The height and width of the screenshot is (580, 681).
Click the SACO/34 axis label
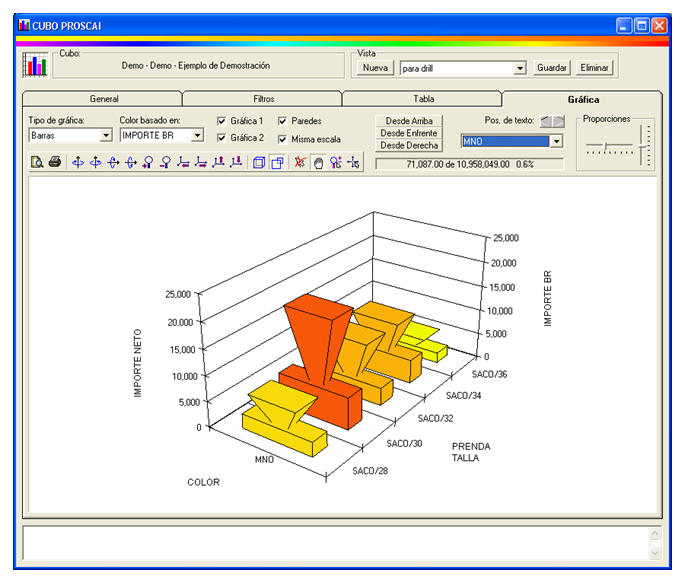click(x=463, y=395)
